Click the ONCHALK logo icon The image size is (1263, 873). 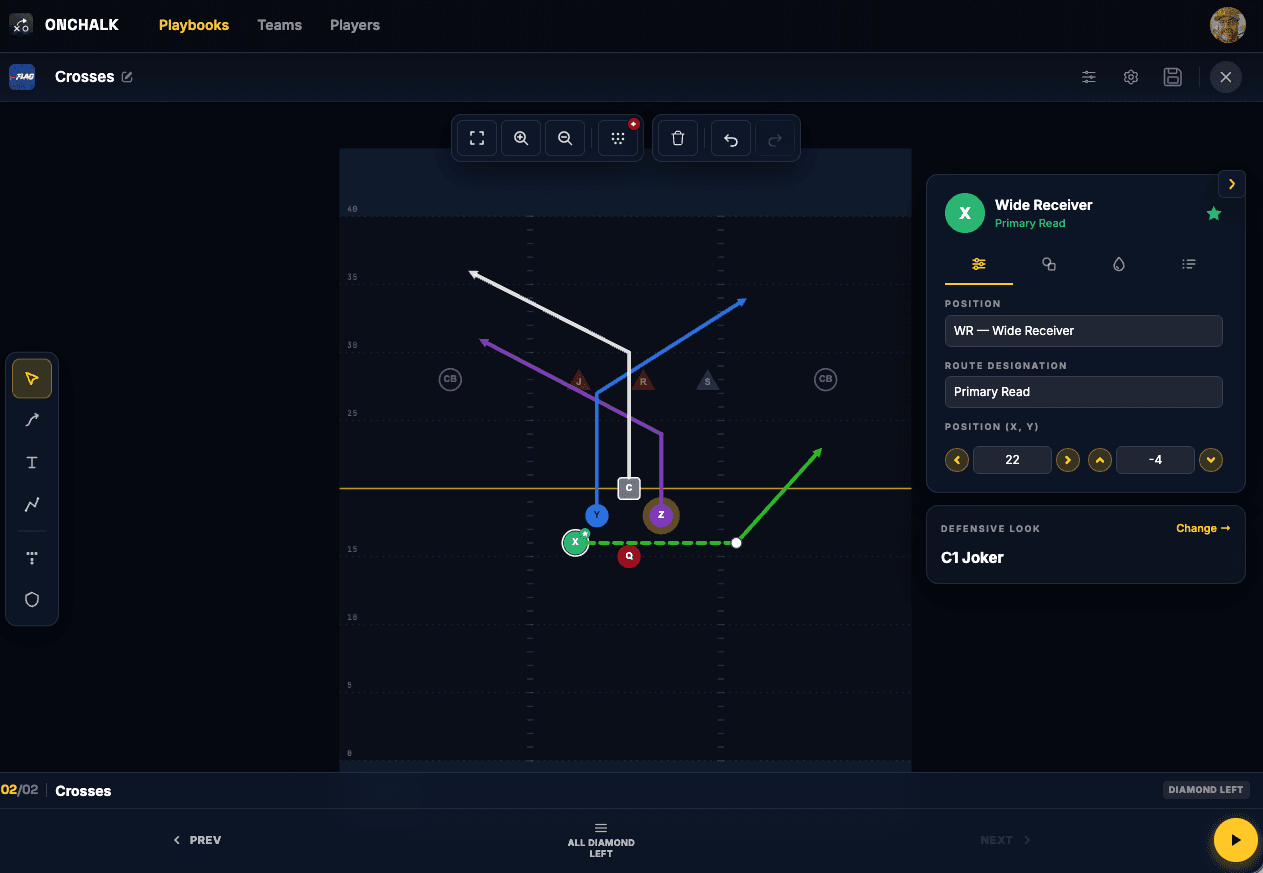point(21,25)
